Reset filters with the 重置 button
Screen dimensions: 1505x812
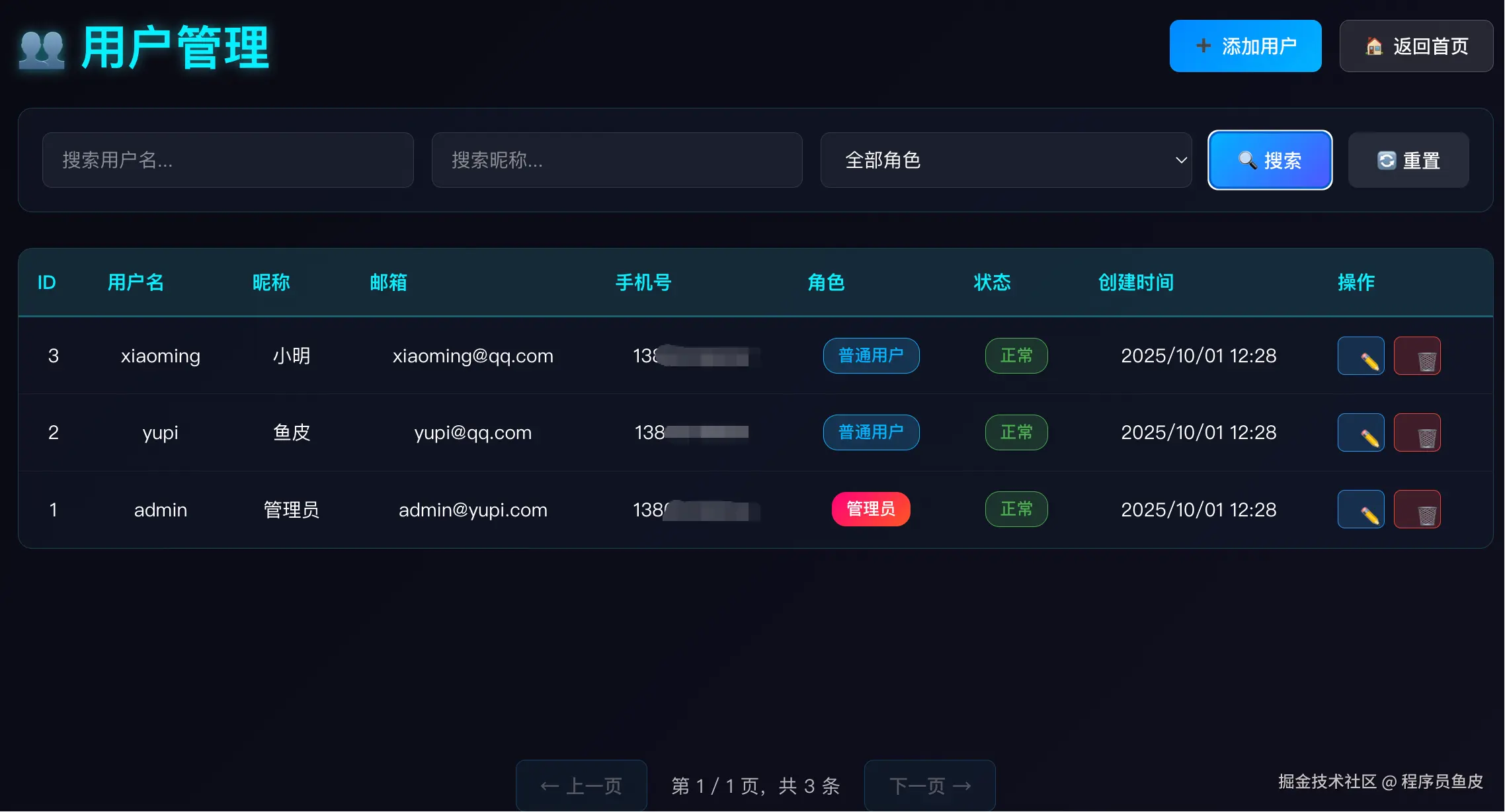click(1408, 160)
